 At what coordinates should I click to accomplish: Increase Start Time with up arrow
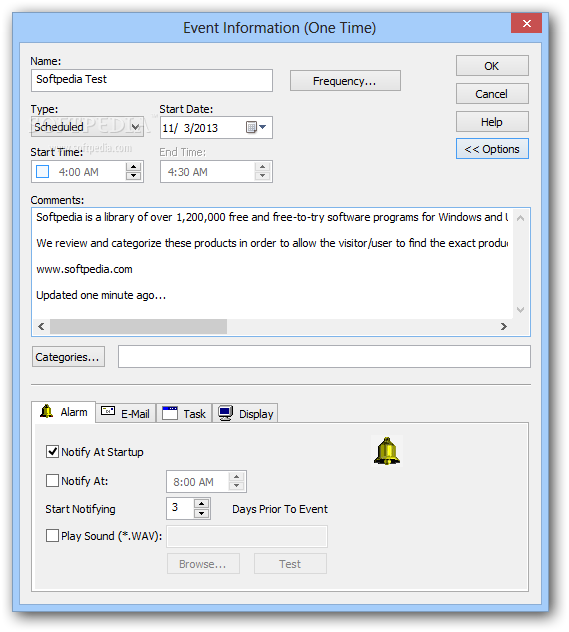[x=133, y=167]
